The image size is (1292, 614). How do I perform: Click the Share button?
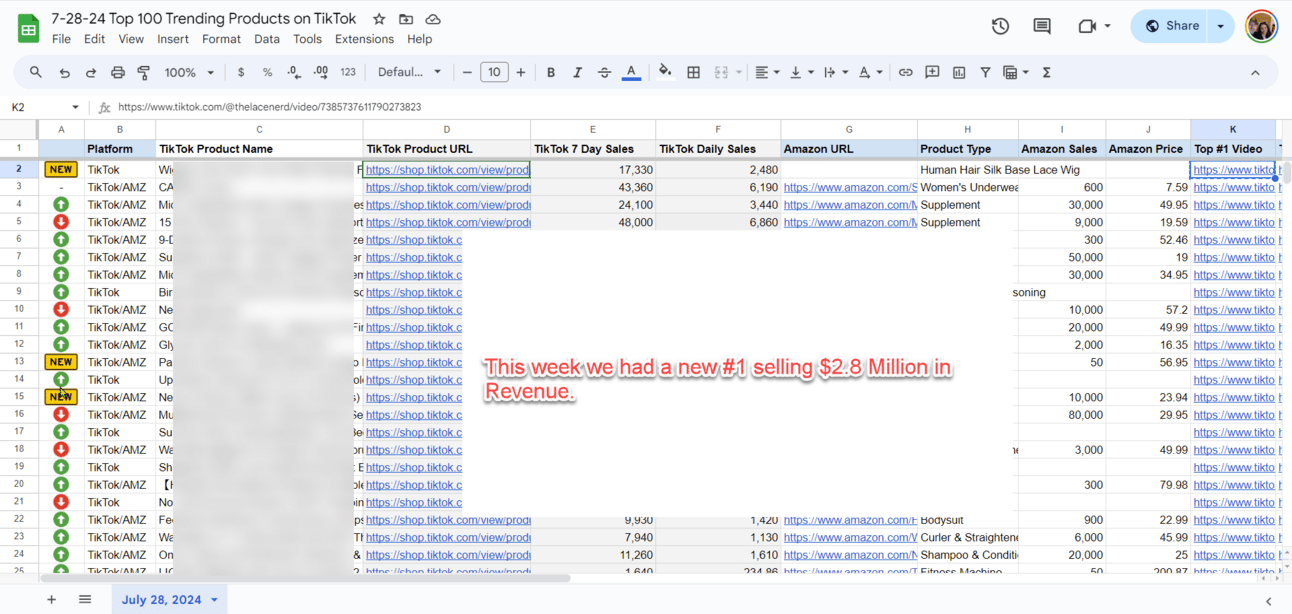click(1172, 26)
